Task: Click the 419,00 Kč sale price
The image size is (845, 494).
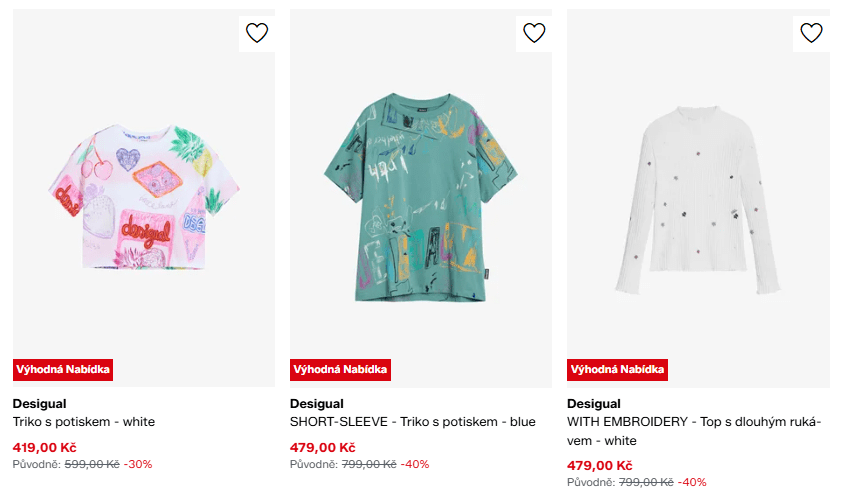Action: (44, 447)
